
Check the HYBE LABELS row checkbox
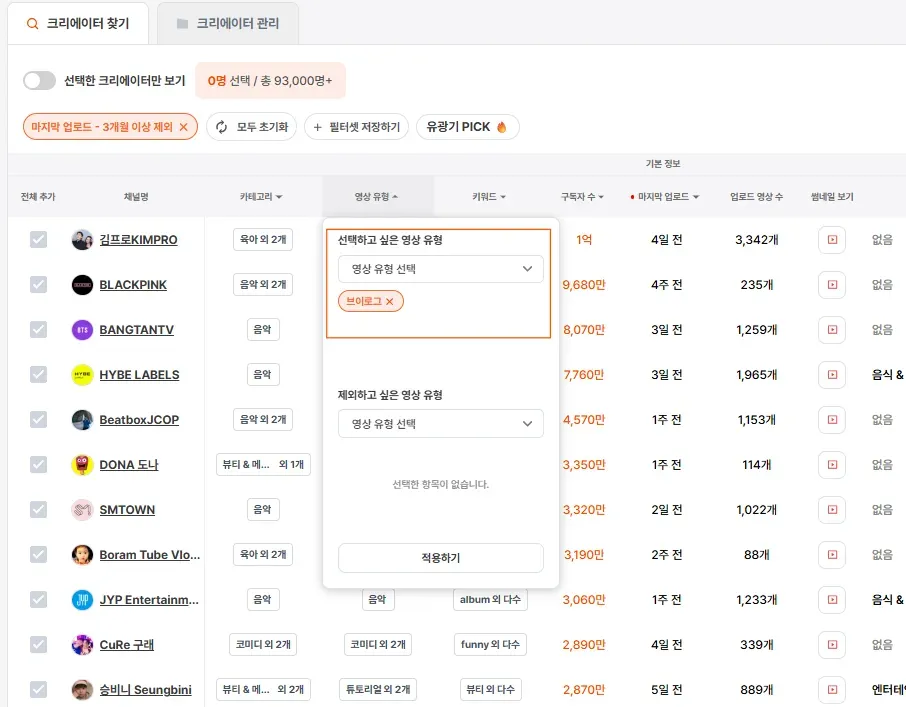click(x=39, y=375)
